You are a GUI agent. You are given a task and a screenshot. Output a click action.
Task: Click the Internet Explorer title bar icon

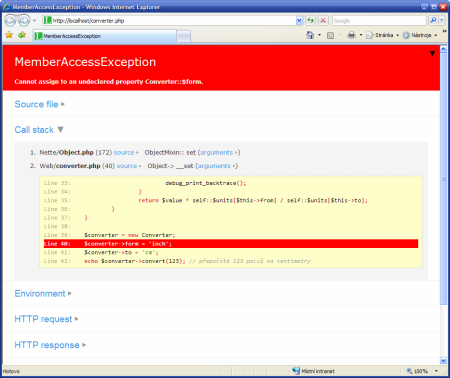click(6, 6)
